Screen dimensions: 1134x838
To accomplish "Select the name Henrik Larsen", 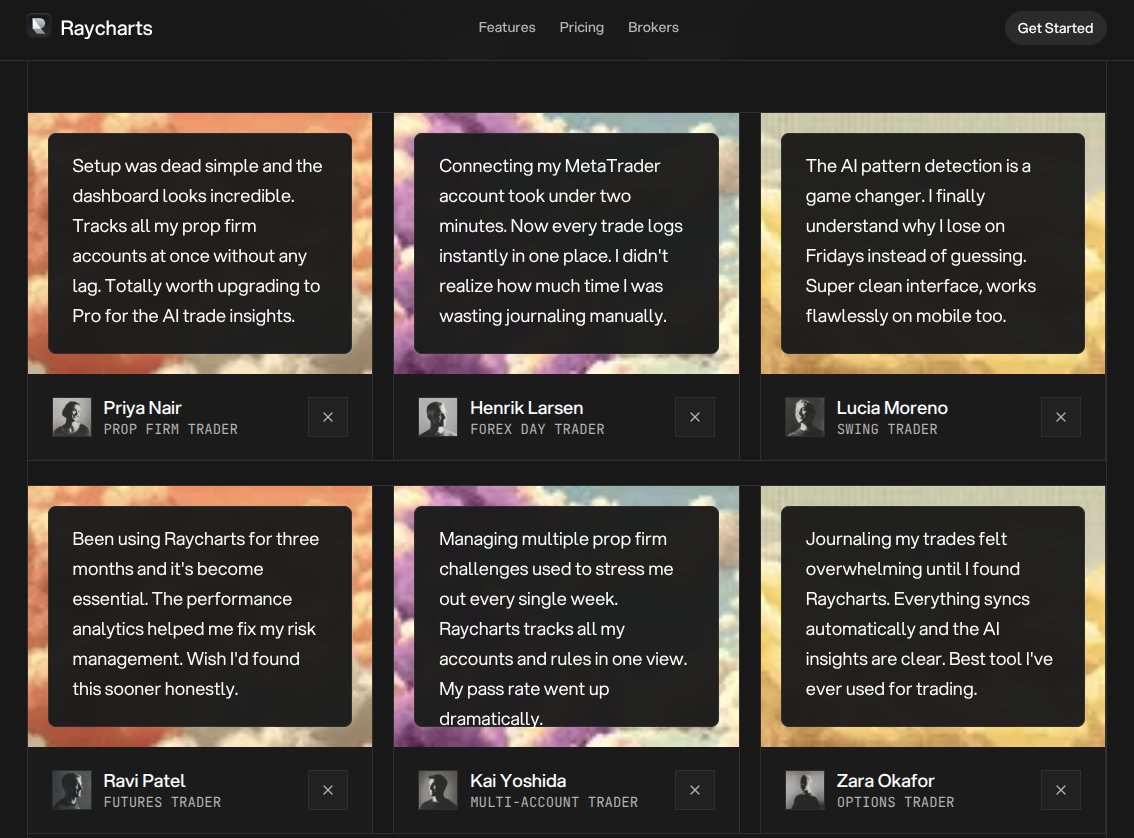I will click(526, 408).
